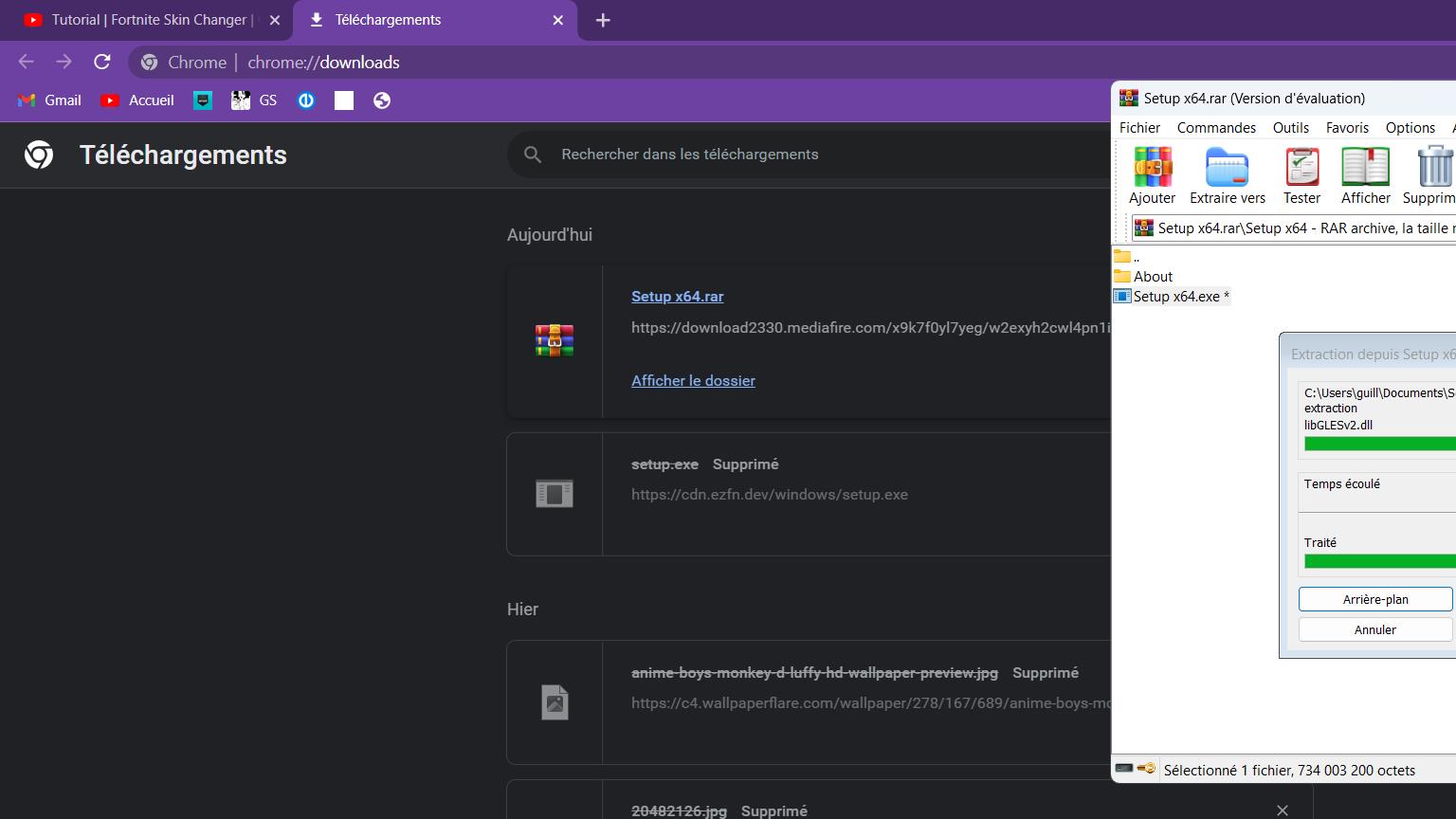Click the Extraire vers toolbar icon
This screenshot has height=819, width=1456.
coord(1227,168)
